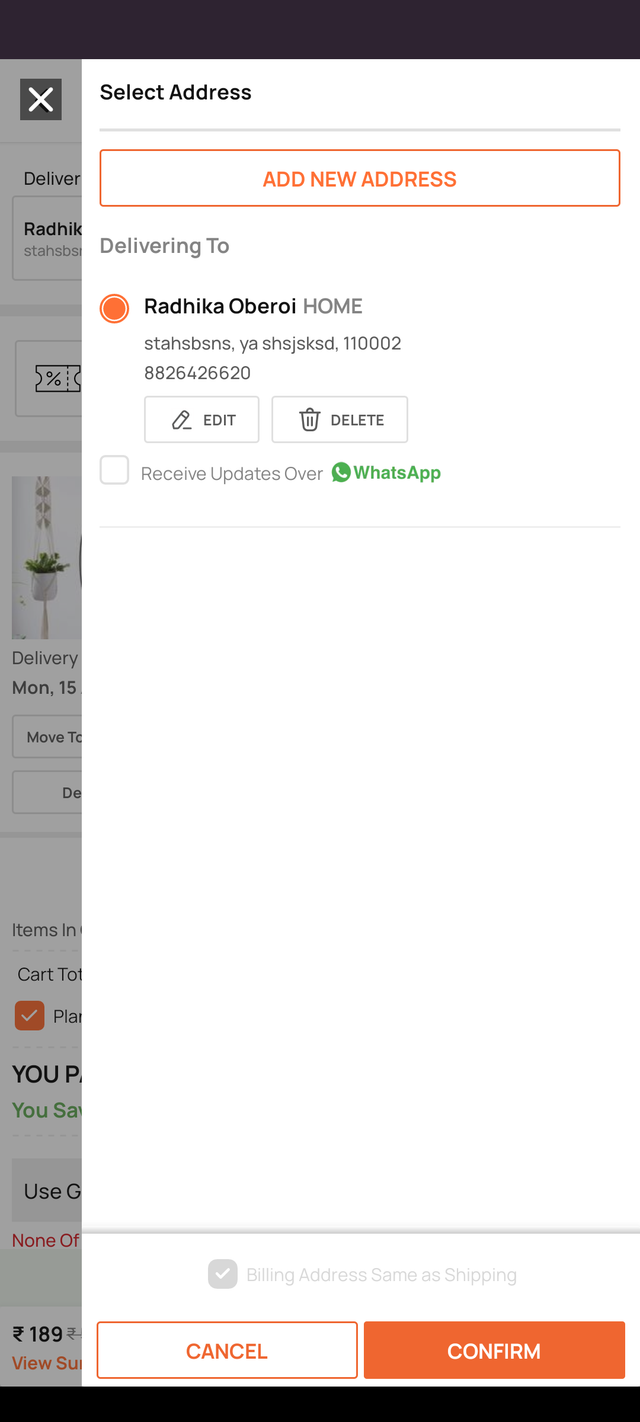Tap the Use G option in background

[x=47, y=1191]
